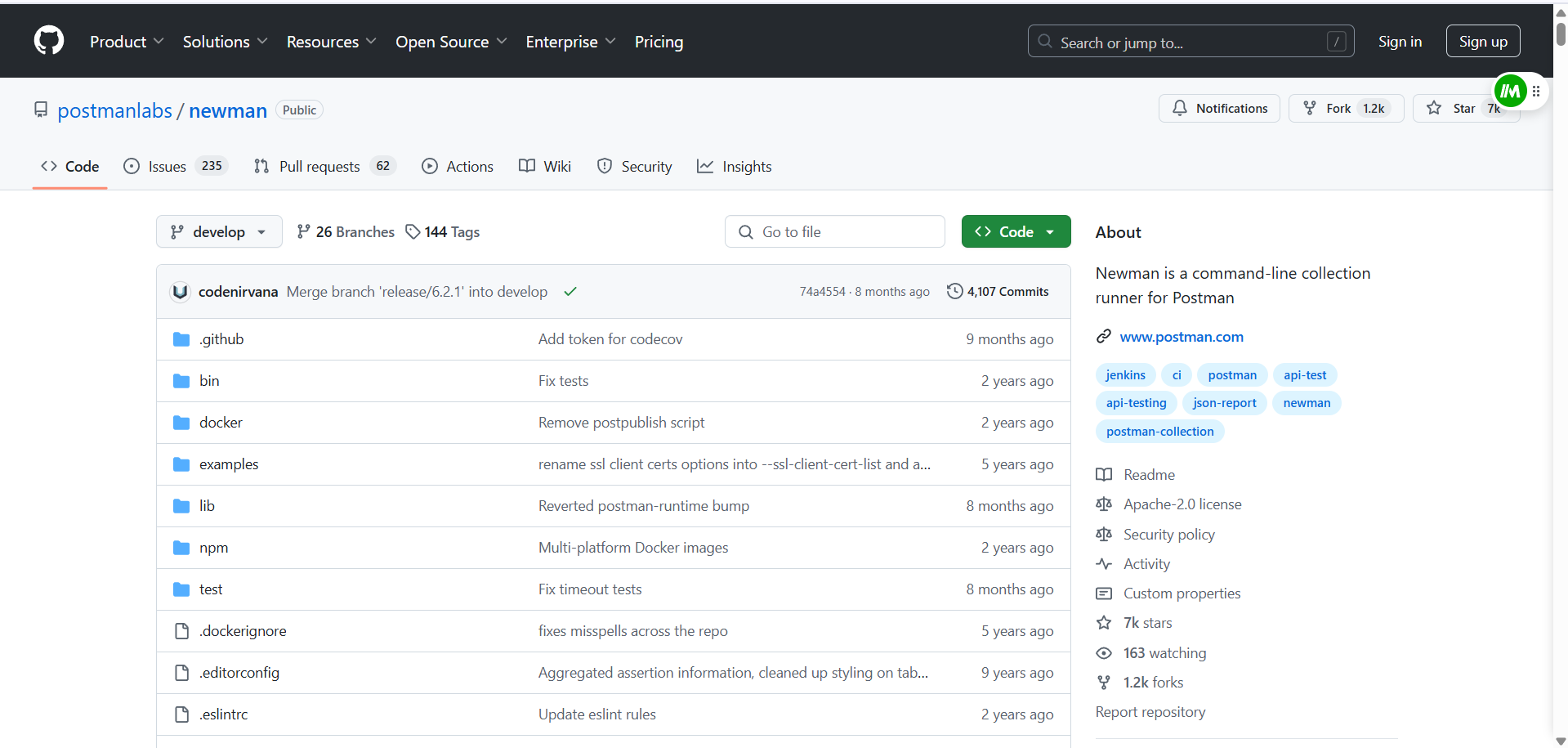Open the develop branch selector
The image size is (1568, 748).
(219, 231)
